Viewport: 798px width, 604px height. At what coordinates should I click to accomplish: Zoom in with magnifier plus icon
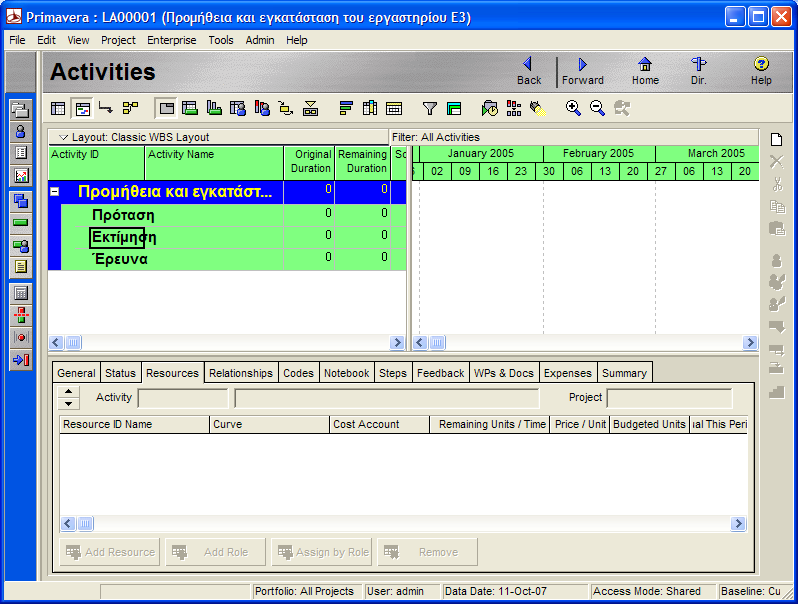pos(573,108)
